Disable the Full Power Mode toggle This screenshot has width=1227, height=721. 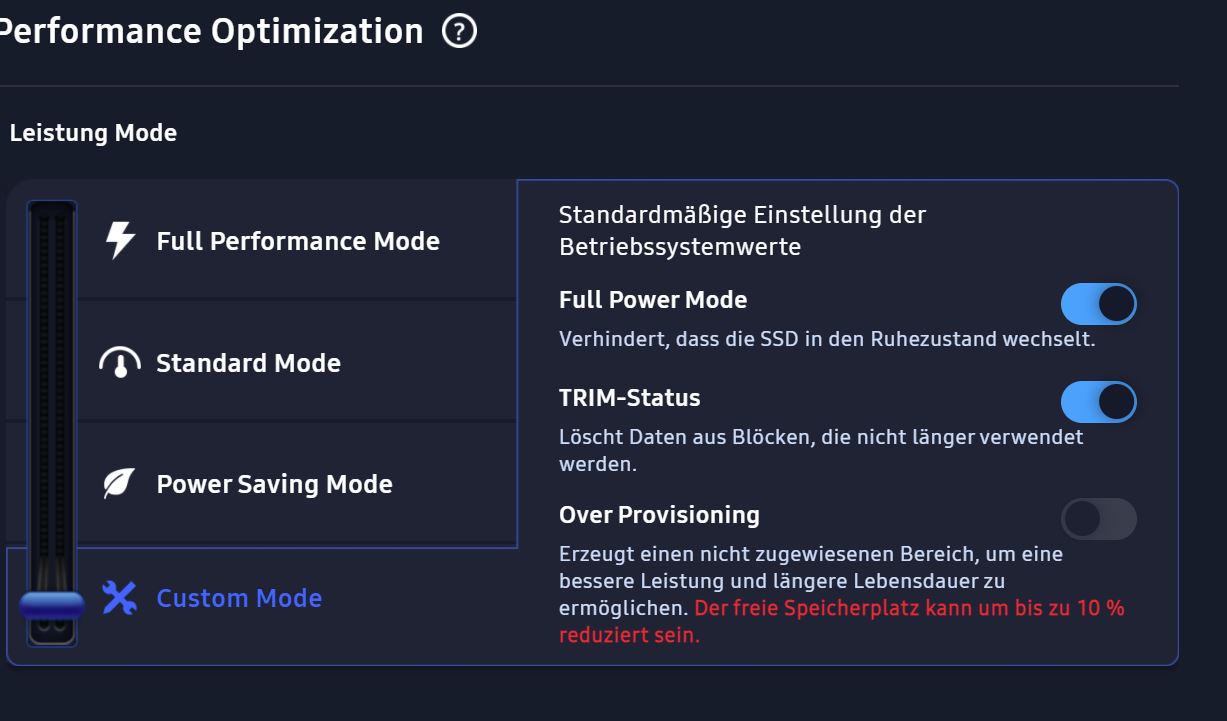pos(1098,303)
